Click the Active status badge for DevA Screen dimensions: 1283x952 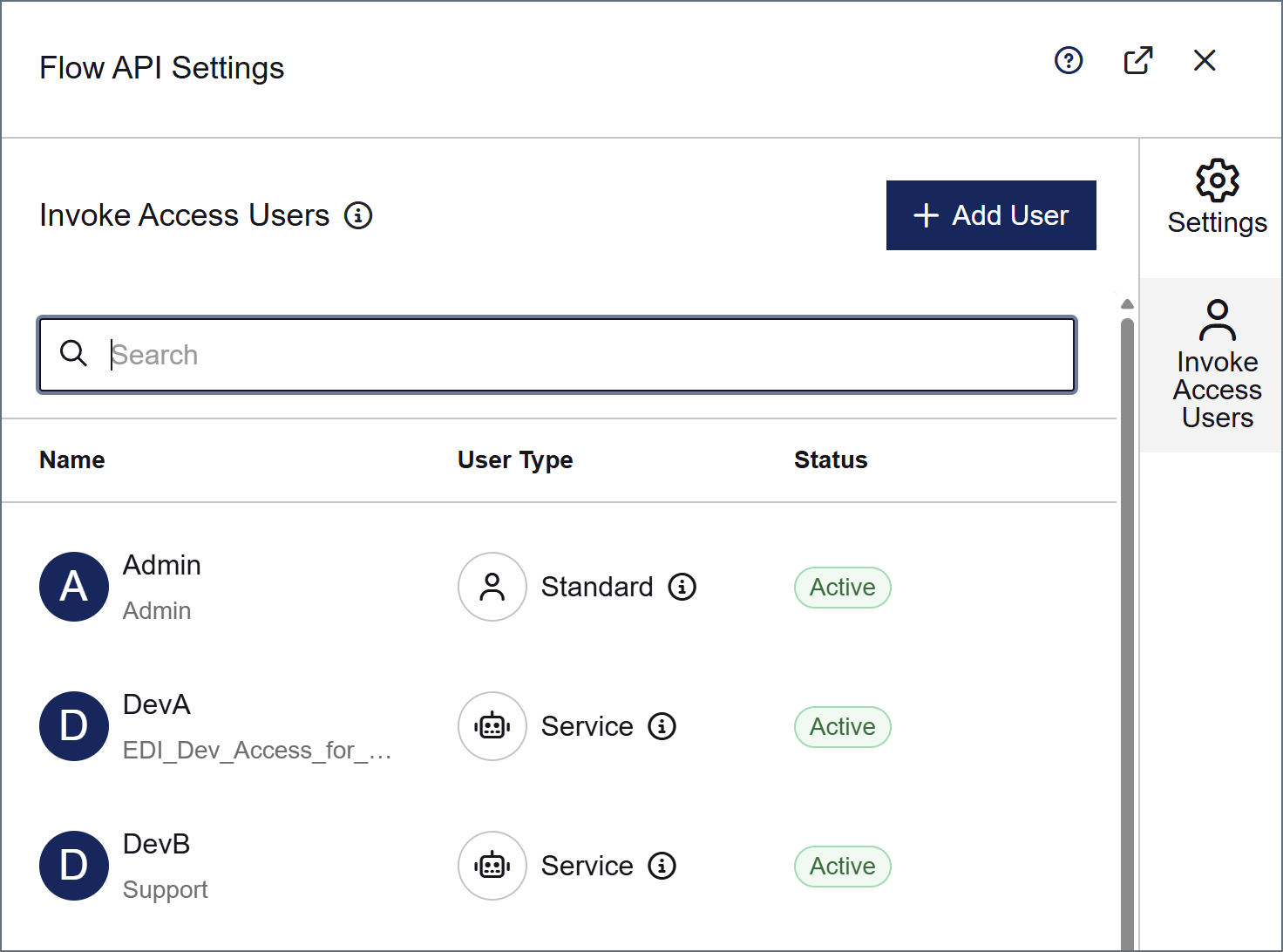(x=843, y=727)
